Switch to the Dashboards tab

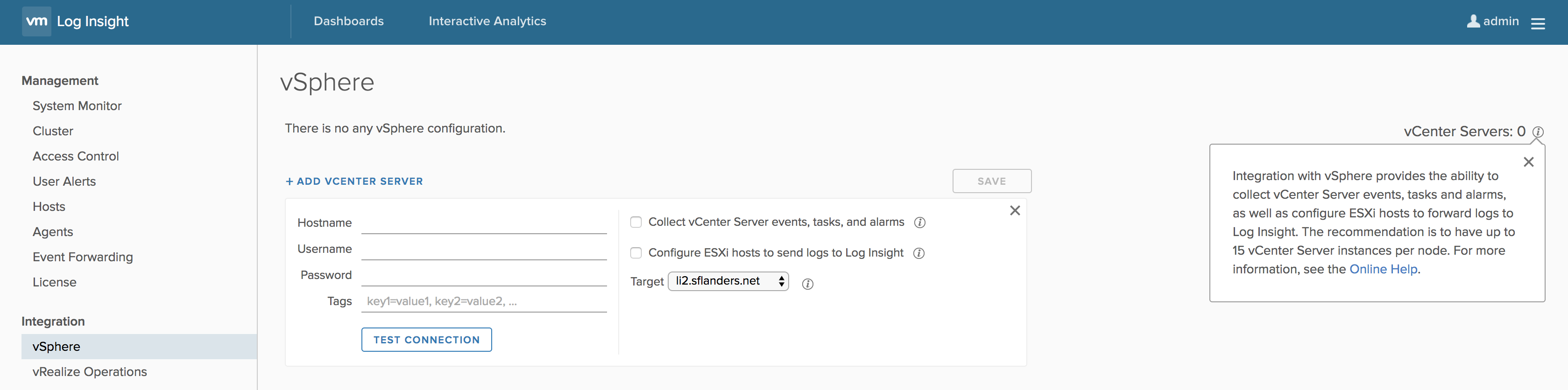[x=349, y=21]
